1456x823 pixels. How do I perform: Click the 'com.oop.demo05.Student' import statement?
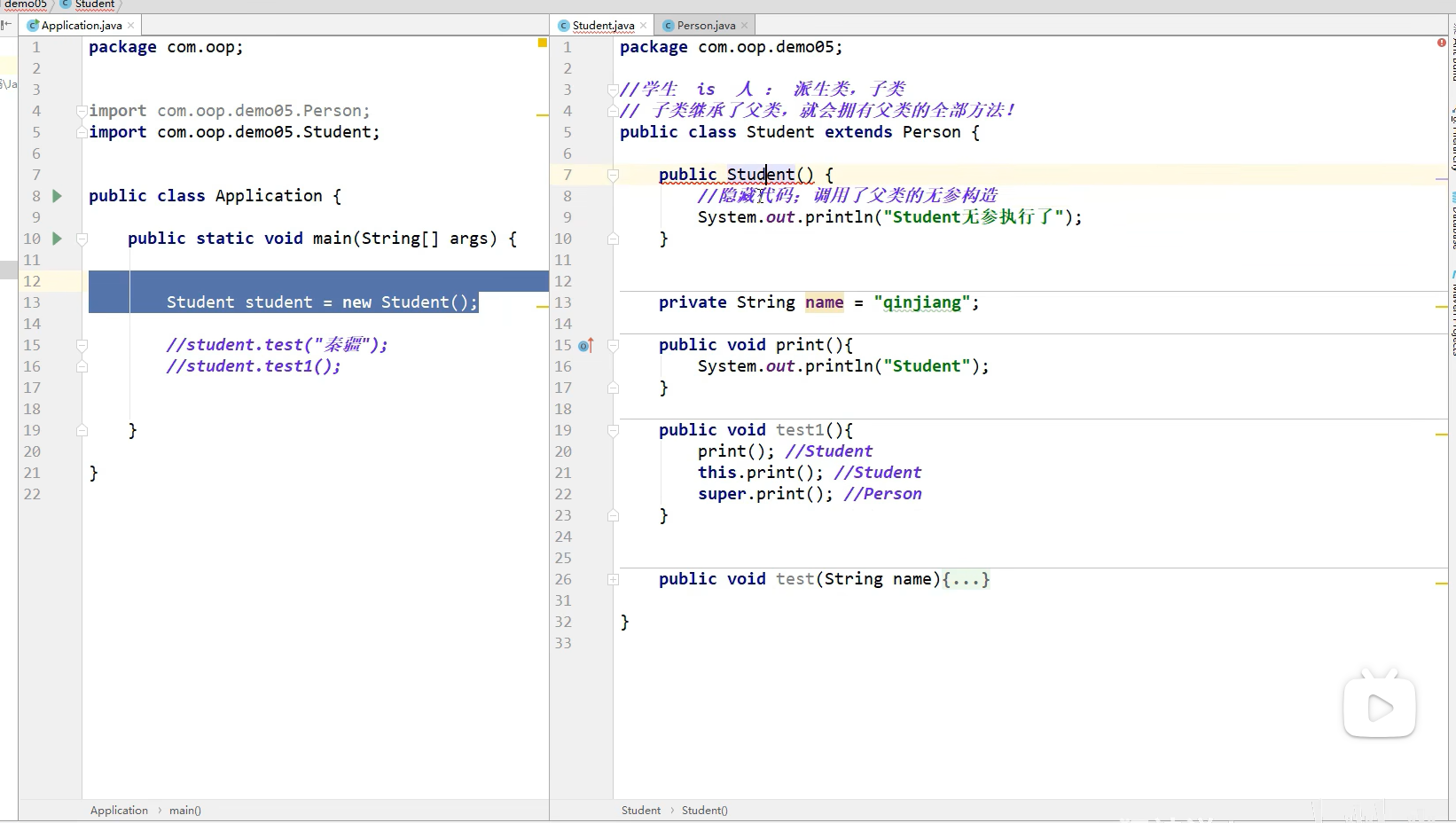[234, 132]
